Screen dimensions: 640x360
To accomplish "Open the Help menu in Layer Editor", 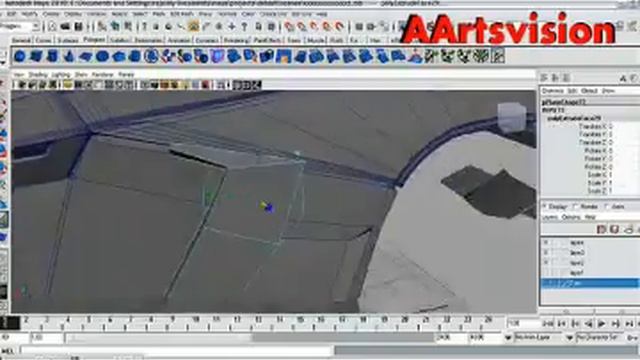I will point(590,217).
